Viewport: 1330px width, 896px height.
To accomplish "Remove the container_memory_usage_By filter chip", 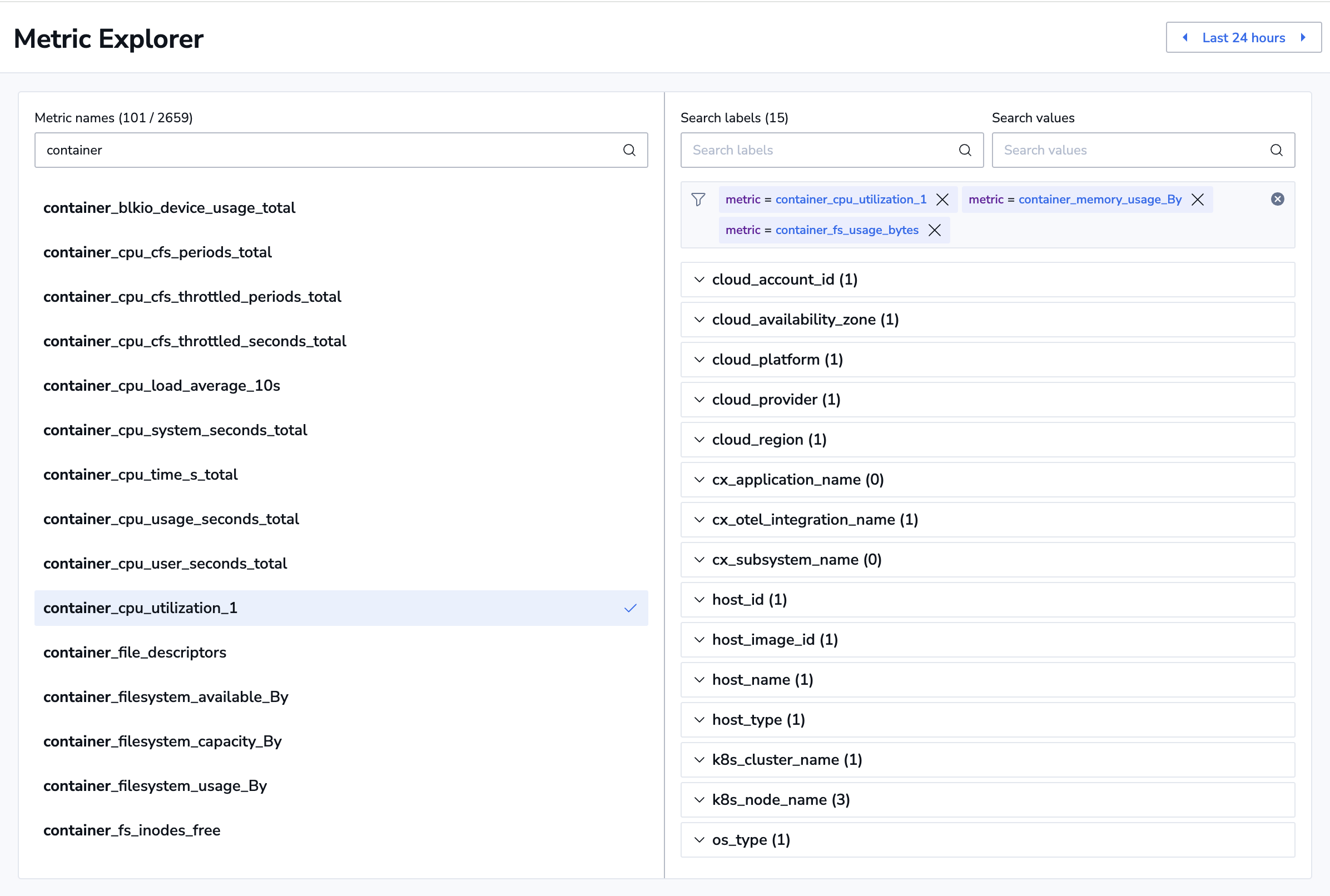I will click(1198, 200).
